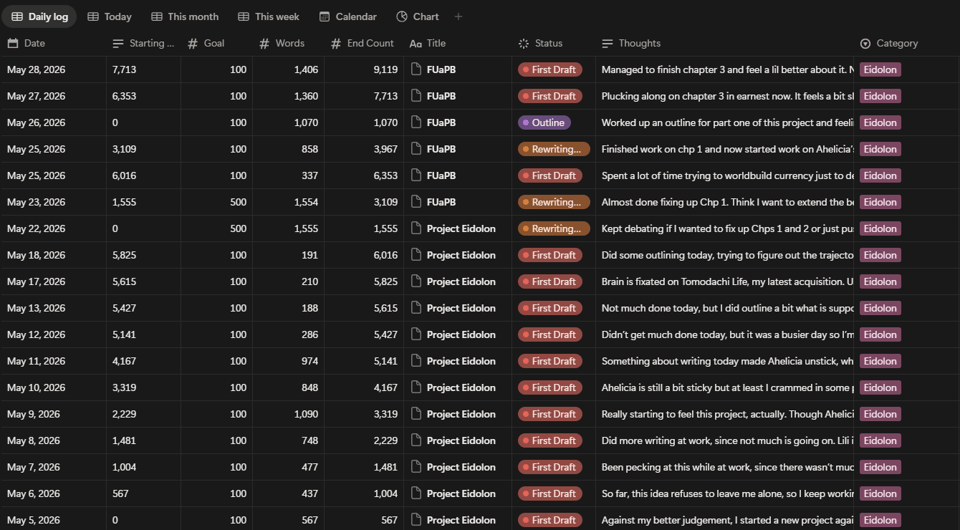Click the First Draft tag on May 28
This screenshot has height=530, width=960.
pyautogui.click(x=550, y=69)
